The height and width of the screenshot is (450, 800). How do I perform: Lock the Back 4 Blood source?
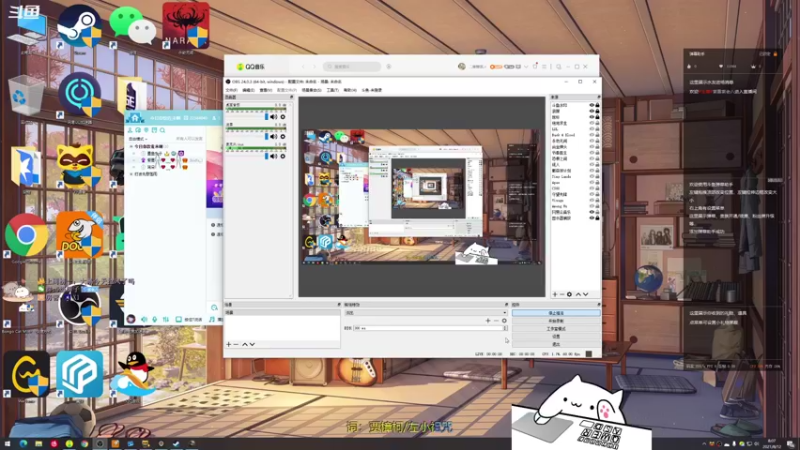pos(597,135)
